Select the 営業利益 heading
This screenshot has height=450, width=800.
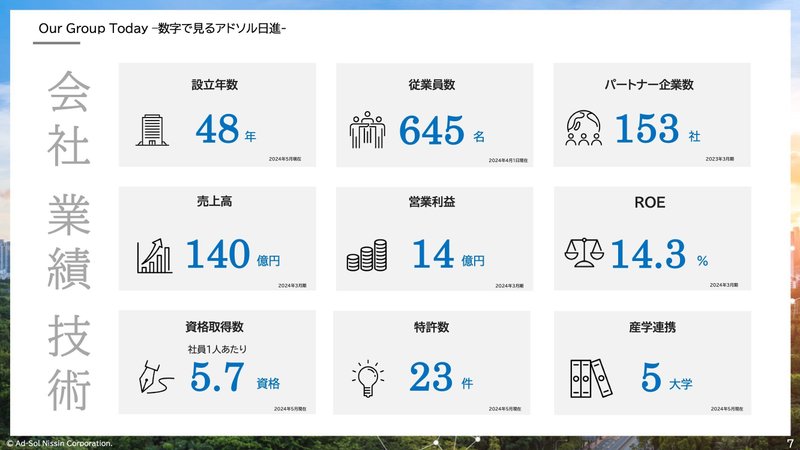click(432, 202)
